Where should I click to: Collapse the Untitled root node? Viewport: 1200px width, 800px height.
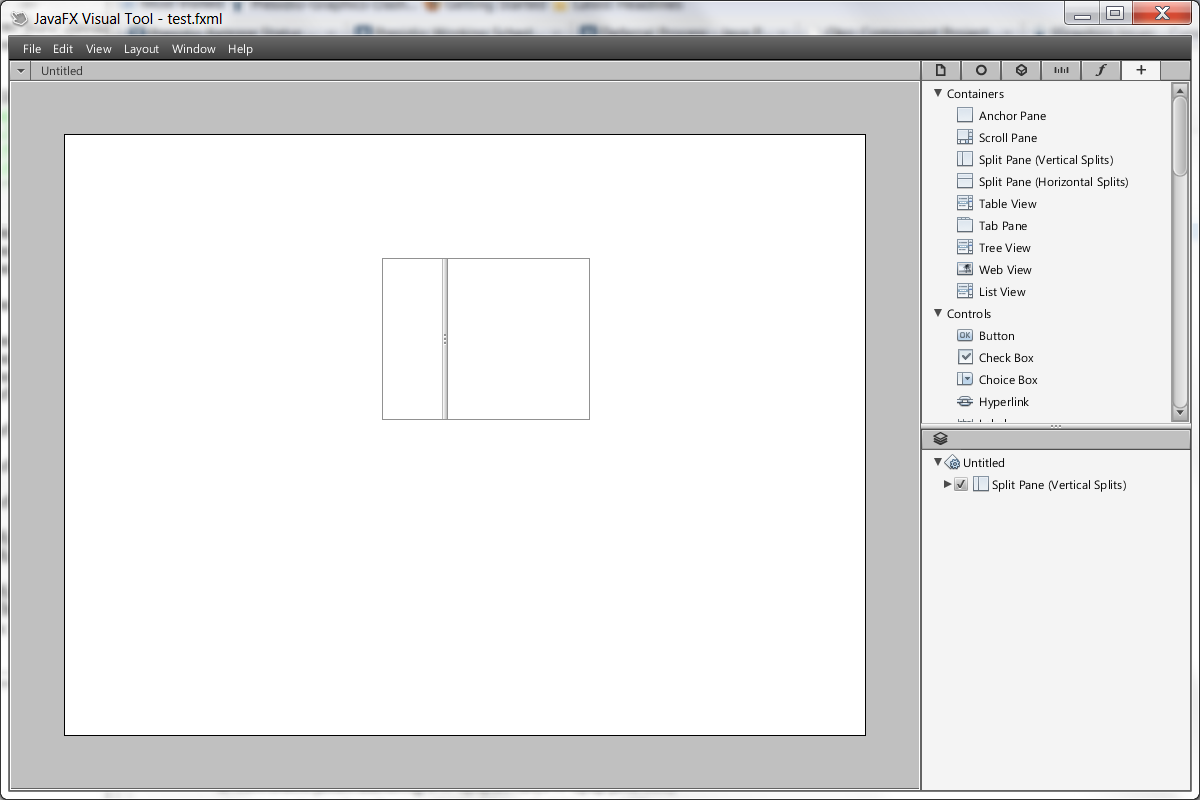point(938,462)
